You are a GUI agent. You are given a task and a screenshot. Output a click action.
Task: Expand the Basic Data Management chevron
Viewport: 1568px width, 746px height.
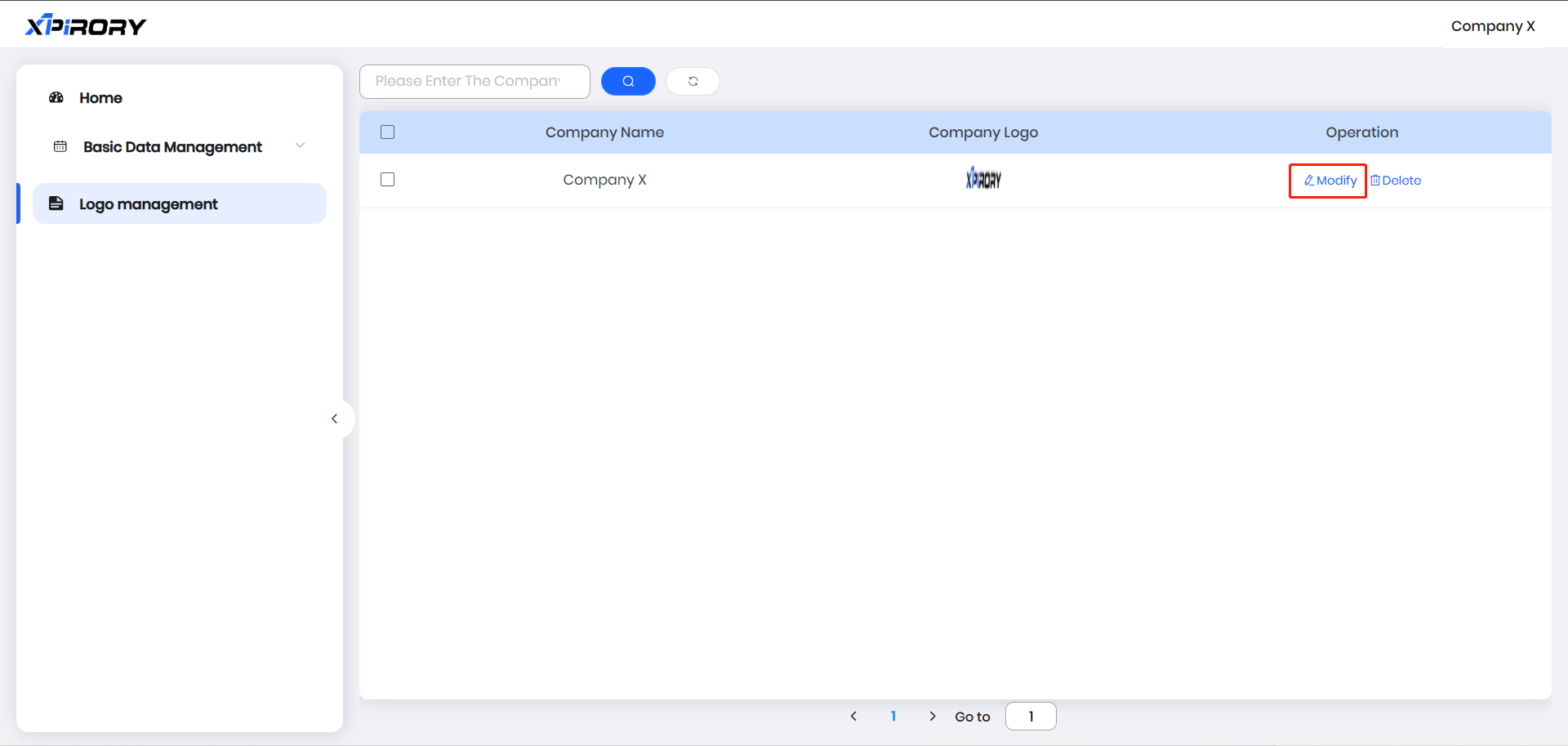(x=300, y=146)
